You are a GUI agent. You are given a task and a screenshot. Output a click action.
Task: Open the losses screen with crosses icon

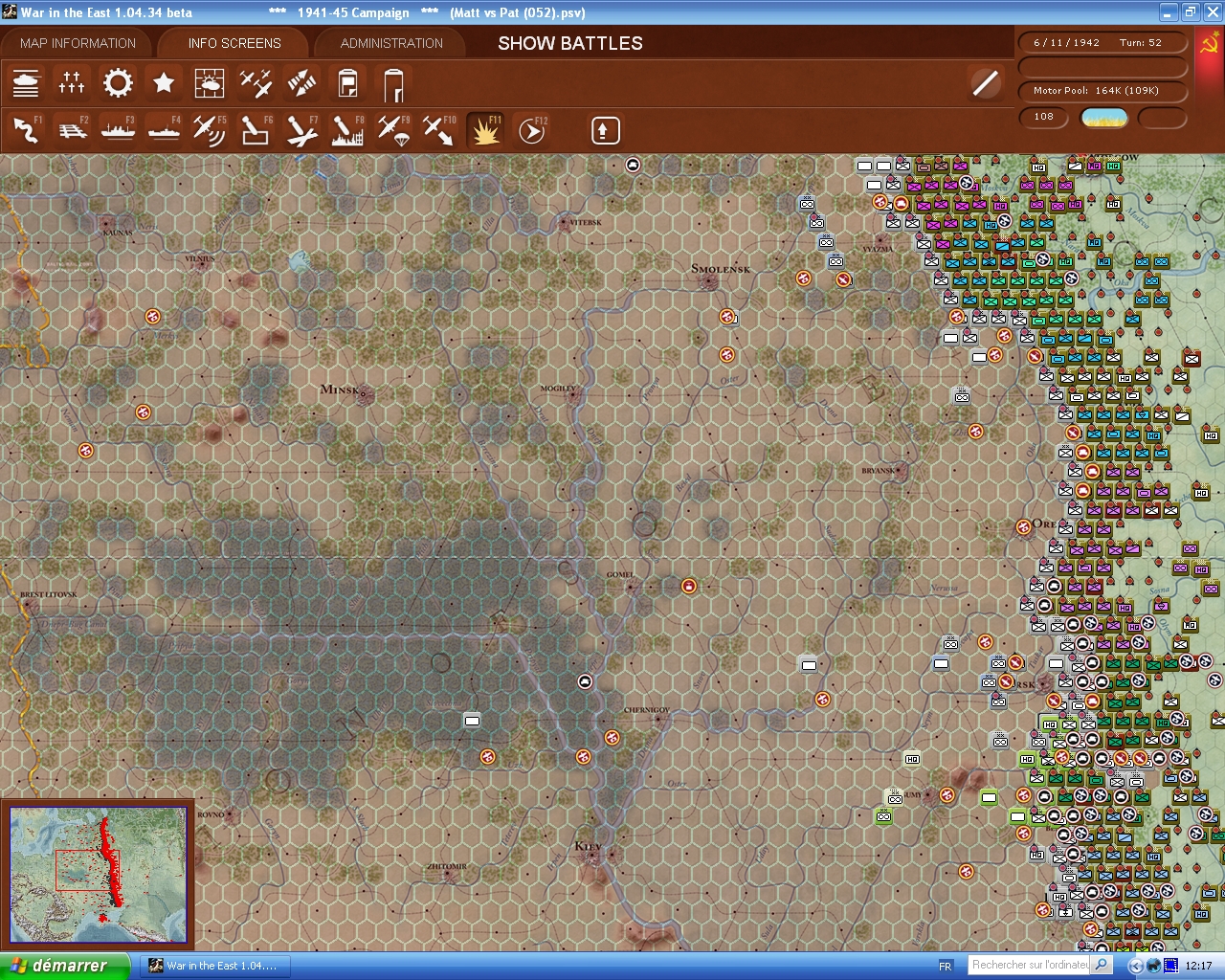[x=72, y=83]
